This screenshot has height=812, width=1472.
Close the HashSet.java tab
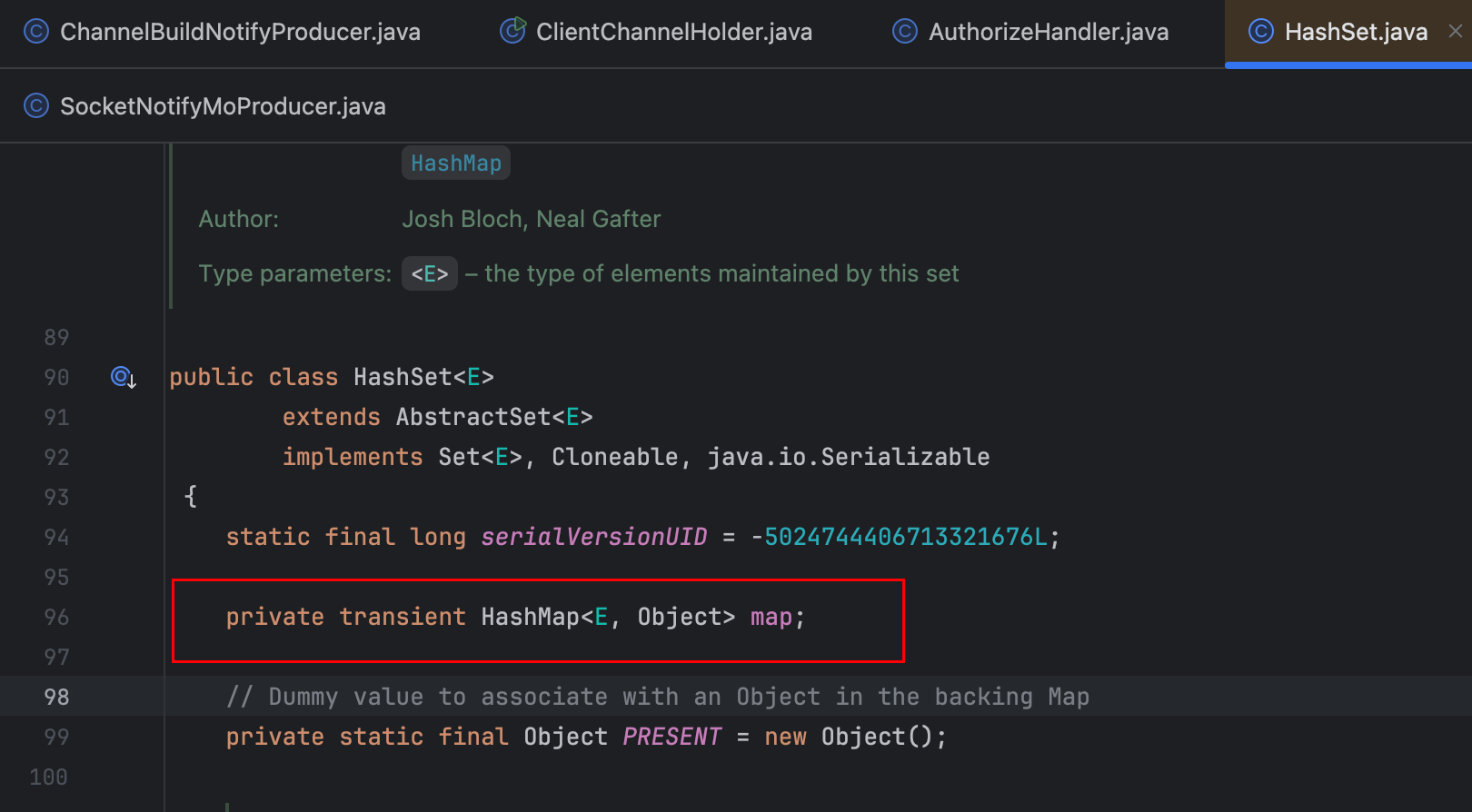coord(1455,32)
